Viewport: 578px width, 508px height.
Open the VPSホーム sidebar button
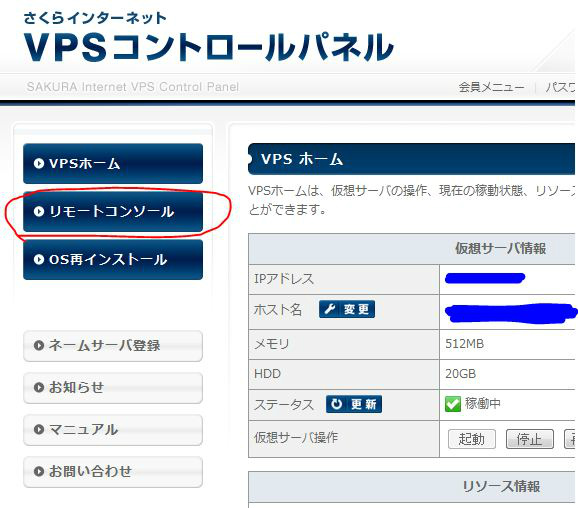[x=113, y=163]
